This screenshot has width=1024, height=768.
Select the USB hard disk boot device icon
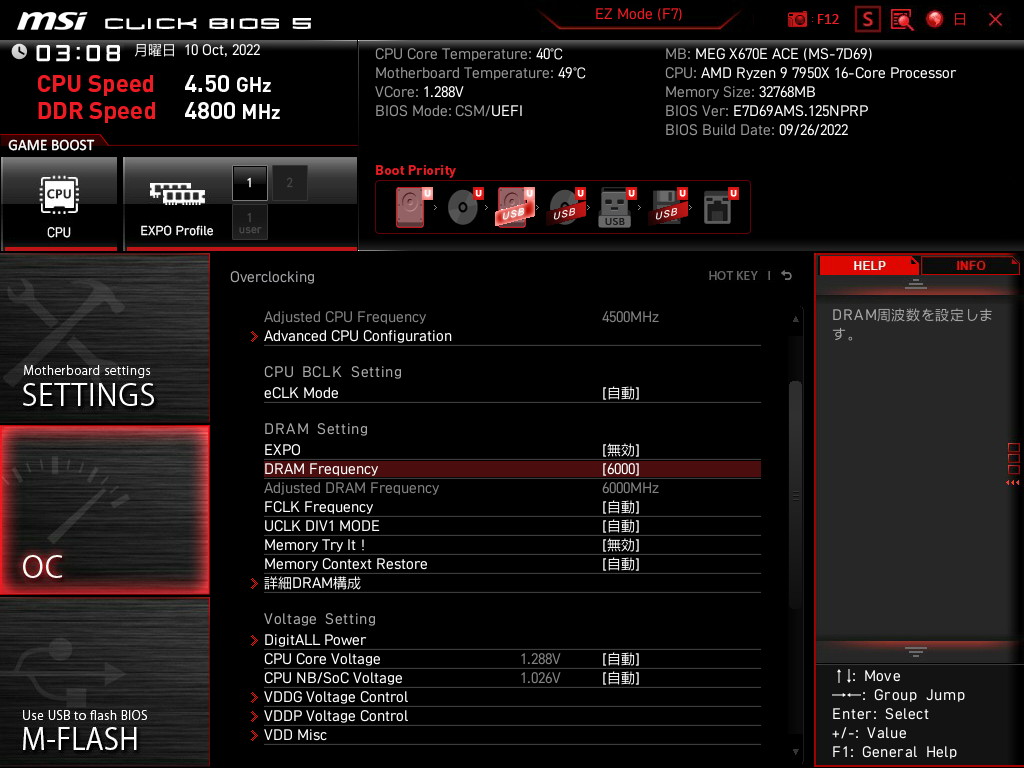(x=516, y=207)
